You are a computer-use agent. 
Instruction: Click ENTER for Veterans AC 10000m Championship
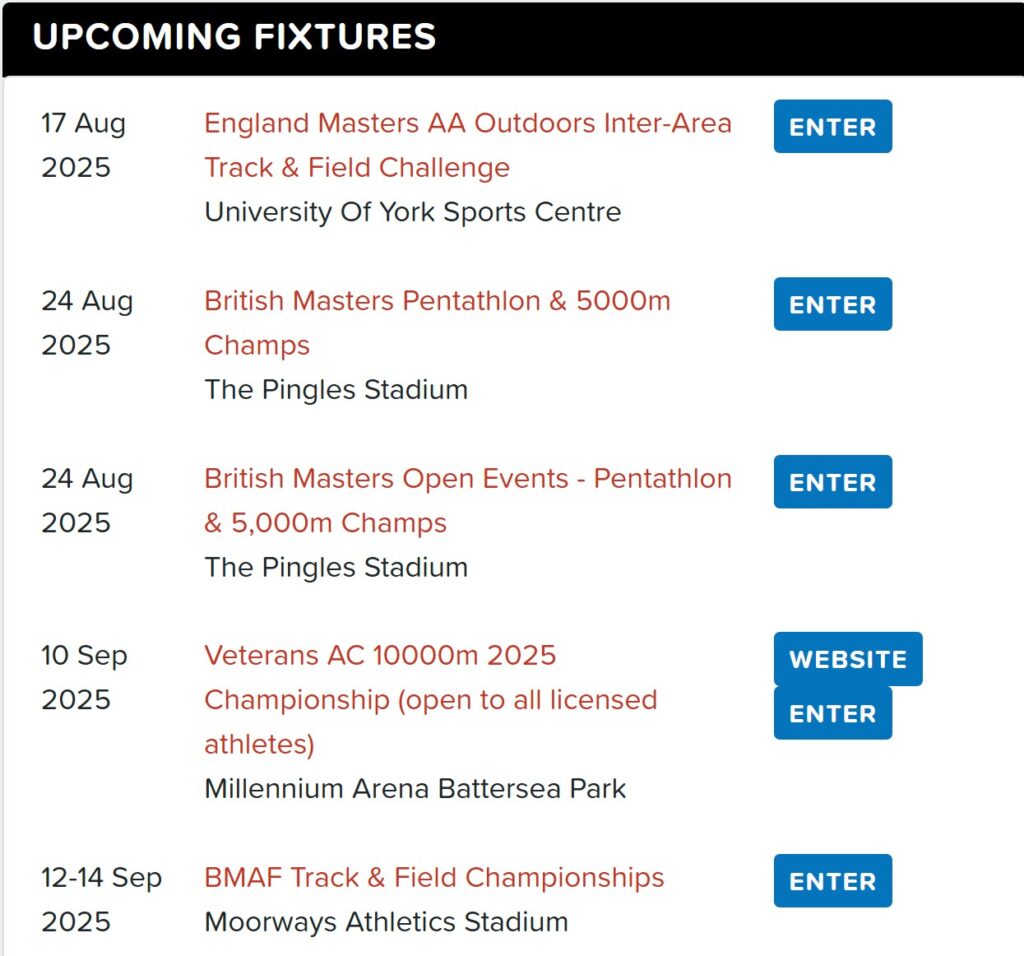click(833, 713)
